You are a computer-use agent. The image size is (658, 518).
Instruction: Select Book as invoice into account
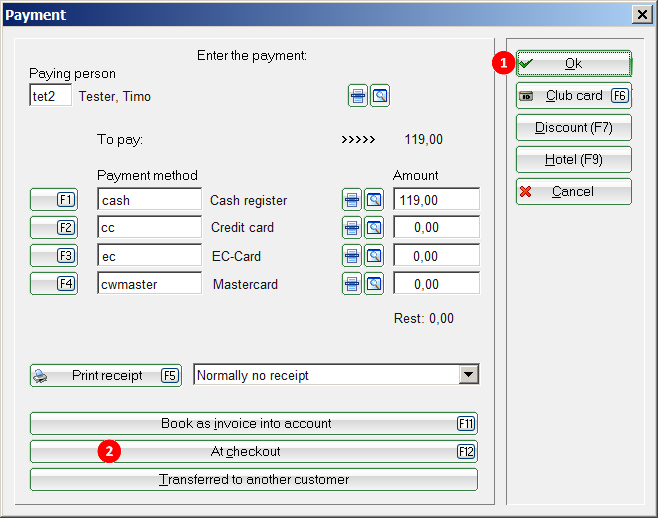pyautogui.click(x=253, y=424)
